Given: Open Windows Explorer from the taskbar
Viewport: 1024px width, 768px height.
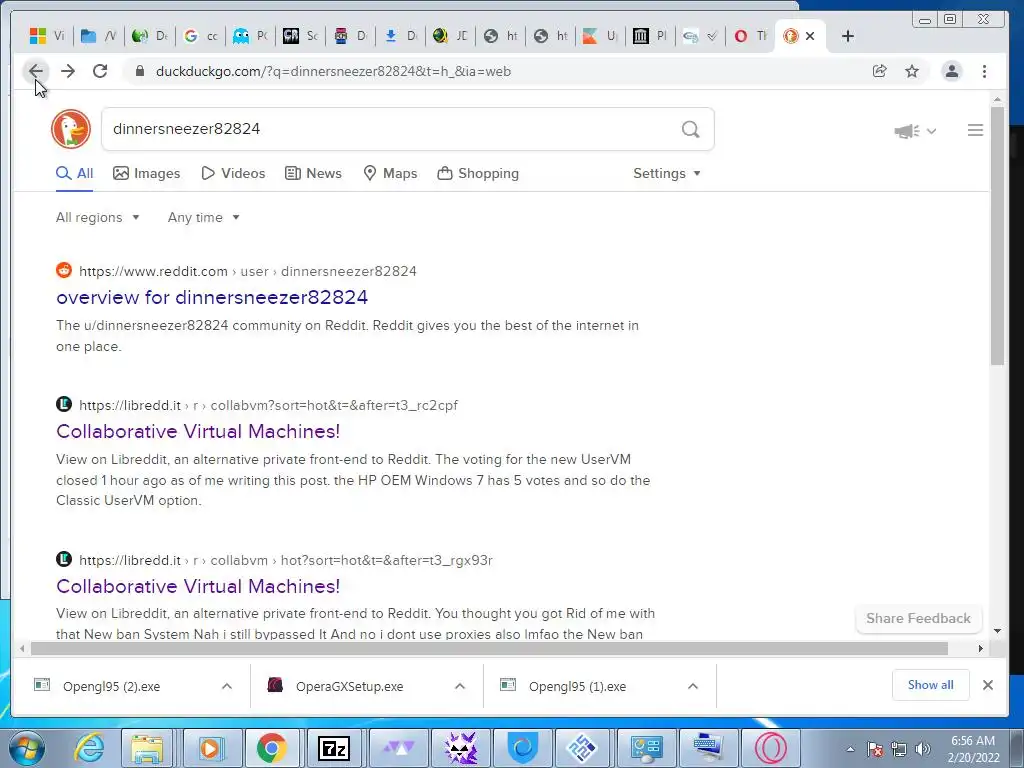Looking at the screenshot, I should click(x=147, y=748).
